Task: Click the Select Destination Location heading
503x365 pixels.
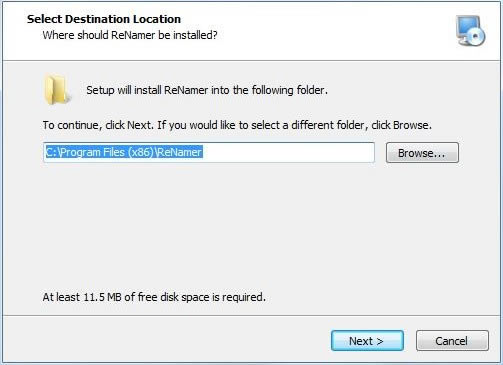Action: point(104,19)
